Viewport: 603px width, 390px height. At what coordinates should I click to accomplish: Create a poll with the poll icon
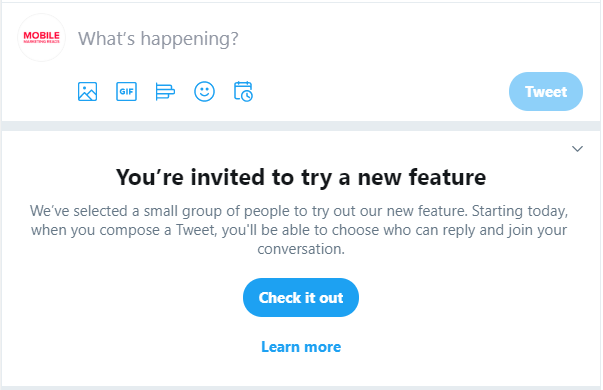(165, 92)
